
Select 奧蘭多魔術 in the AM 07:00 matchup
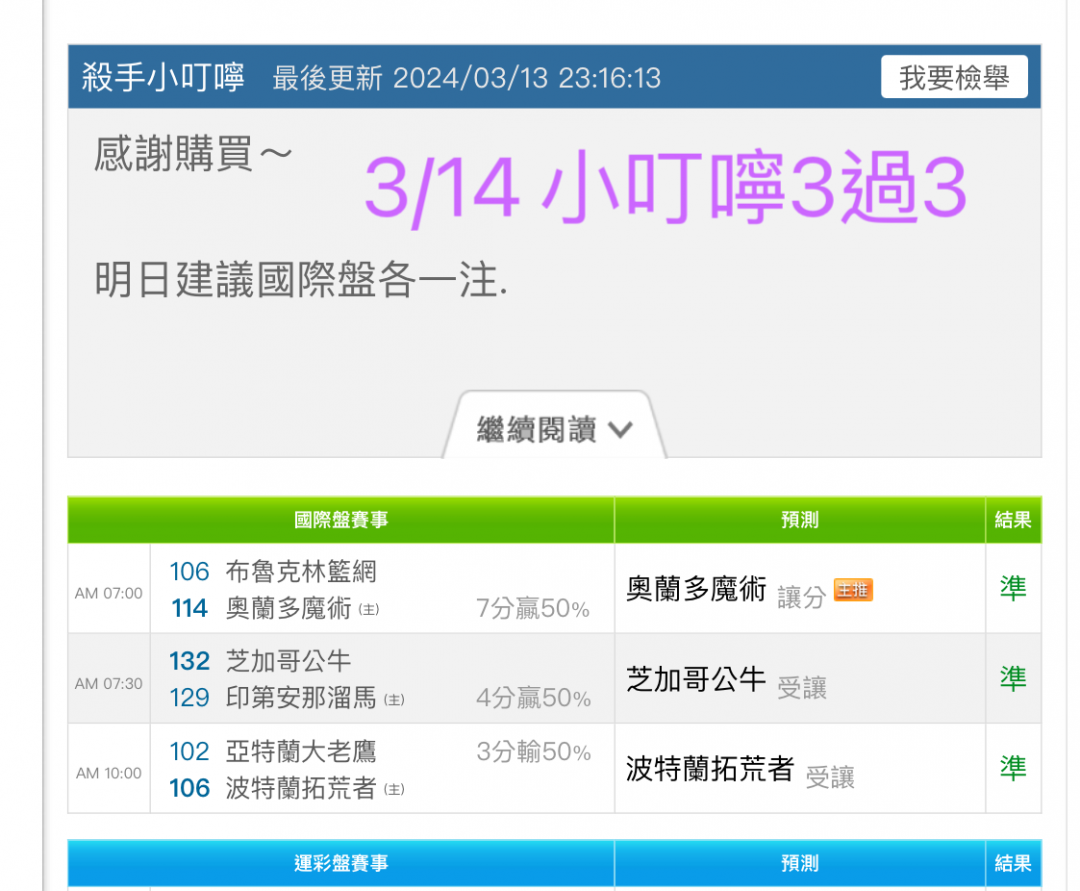pyautogui.click(x=289, y=608)
